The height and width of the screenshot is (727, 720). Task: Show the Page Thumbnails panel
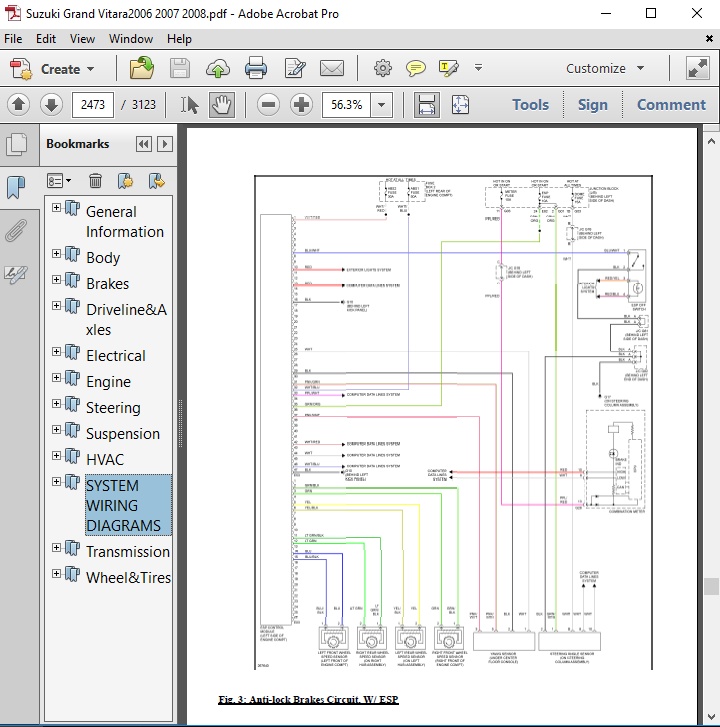[x=17, y=144]
